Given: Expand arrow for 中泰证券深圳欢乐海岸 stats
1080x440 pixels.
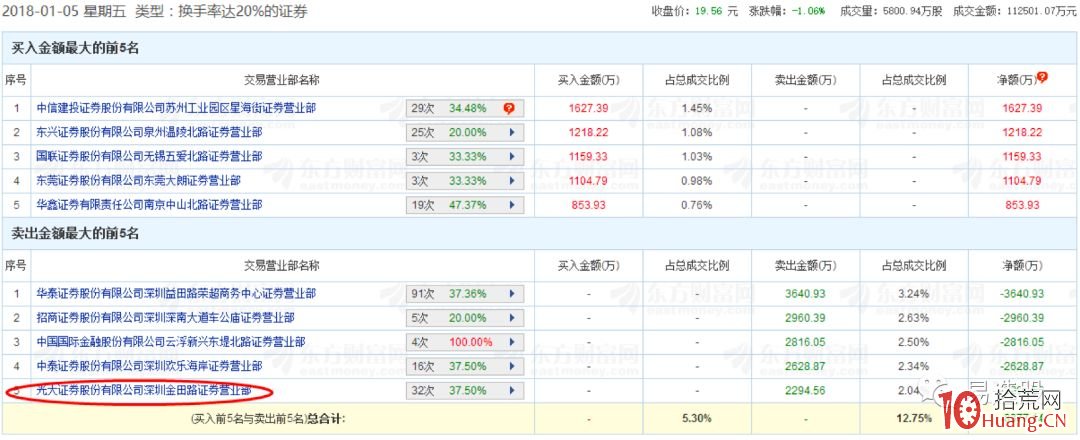Looking at the screenshot, I should [511, 366].
